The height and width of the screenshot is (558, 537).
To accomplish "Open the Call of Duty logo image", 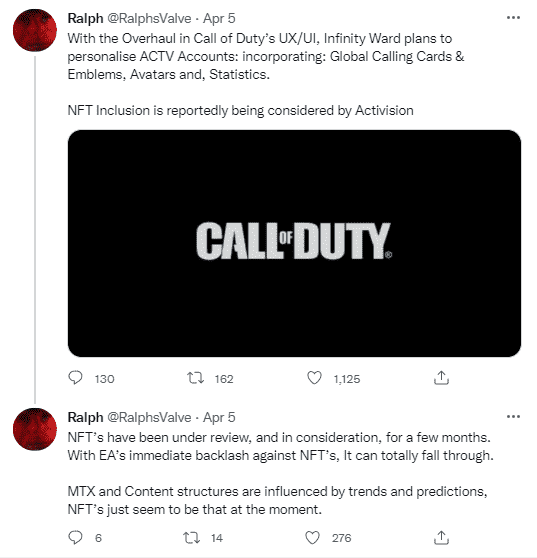I will click(x=294, y=243).
